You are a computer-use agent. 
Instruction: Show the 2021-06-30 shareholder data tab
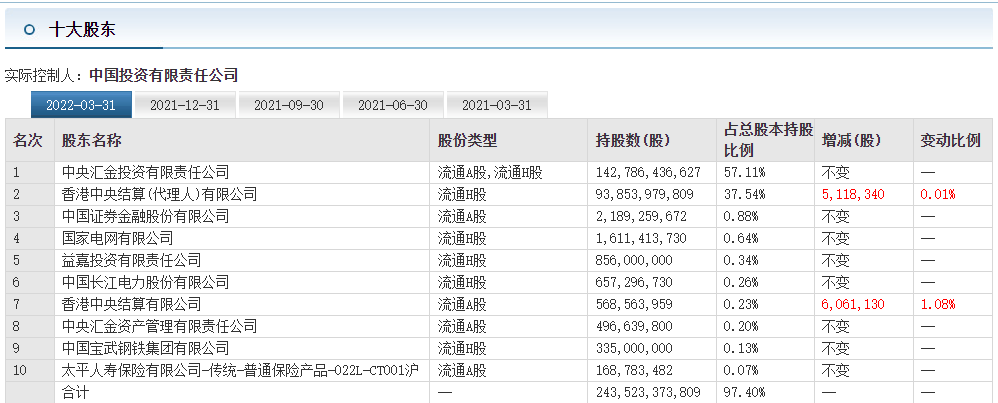[393, 105]
